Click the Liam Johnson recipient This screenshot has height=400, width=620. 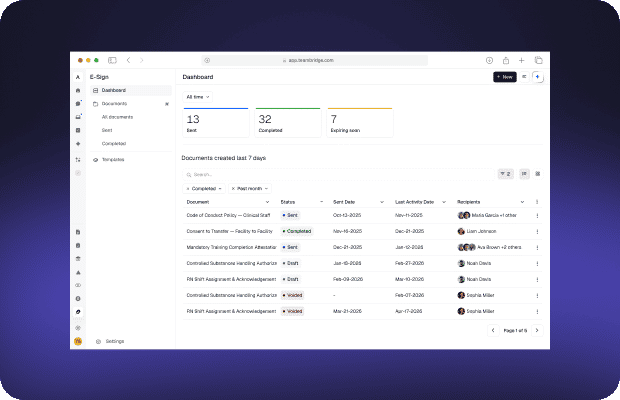477,232
